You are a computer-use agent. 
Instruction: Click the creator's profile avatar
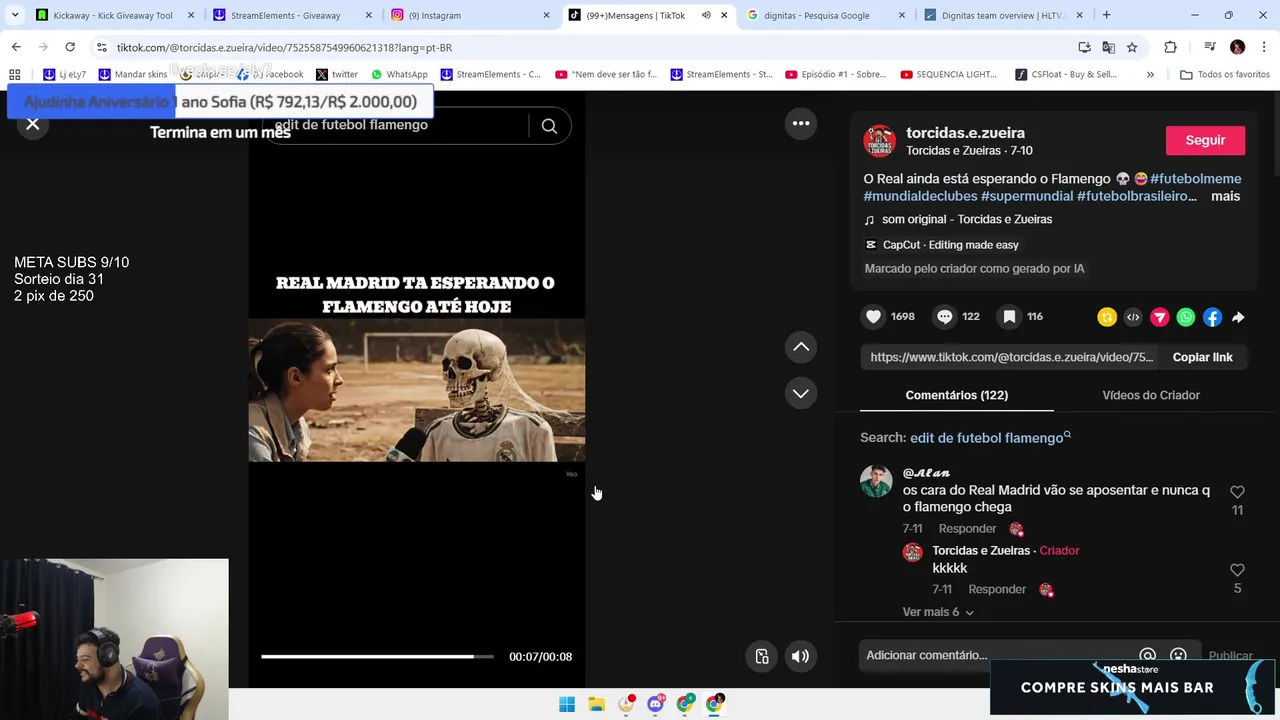click(880, 141)
